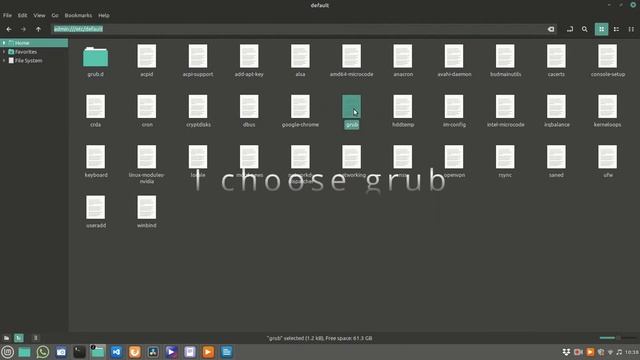The width and height of the screenshot is (640, 360).
Task: Open Visual Studio Code from taskbar
Action: 116,352
